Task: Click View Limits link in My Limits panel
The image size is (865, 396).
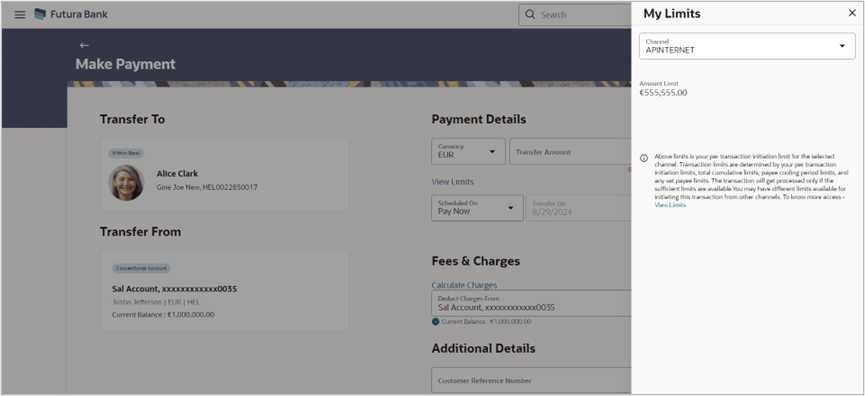Action: tap(670, 205)
